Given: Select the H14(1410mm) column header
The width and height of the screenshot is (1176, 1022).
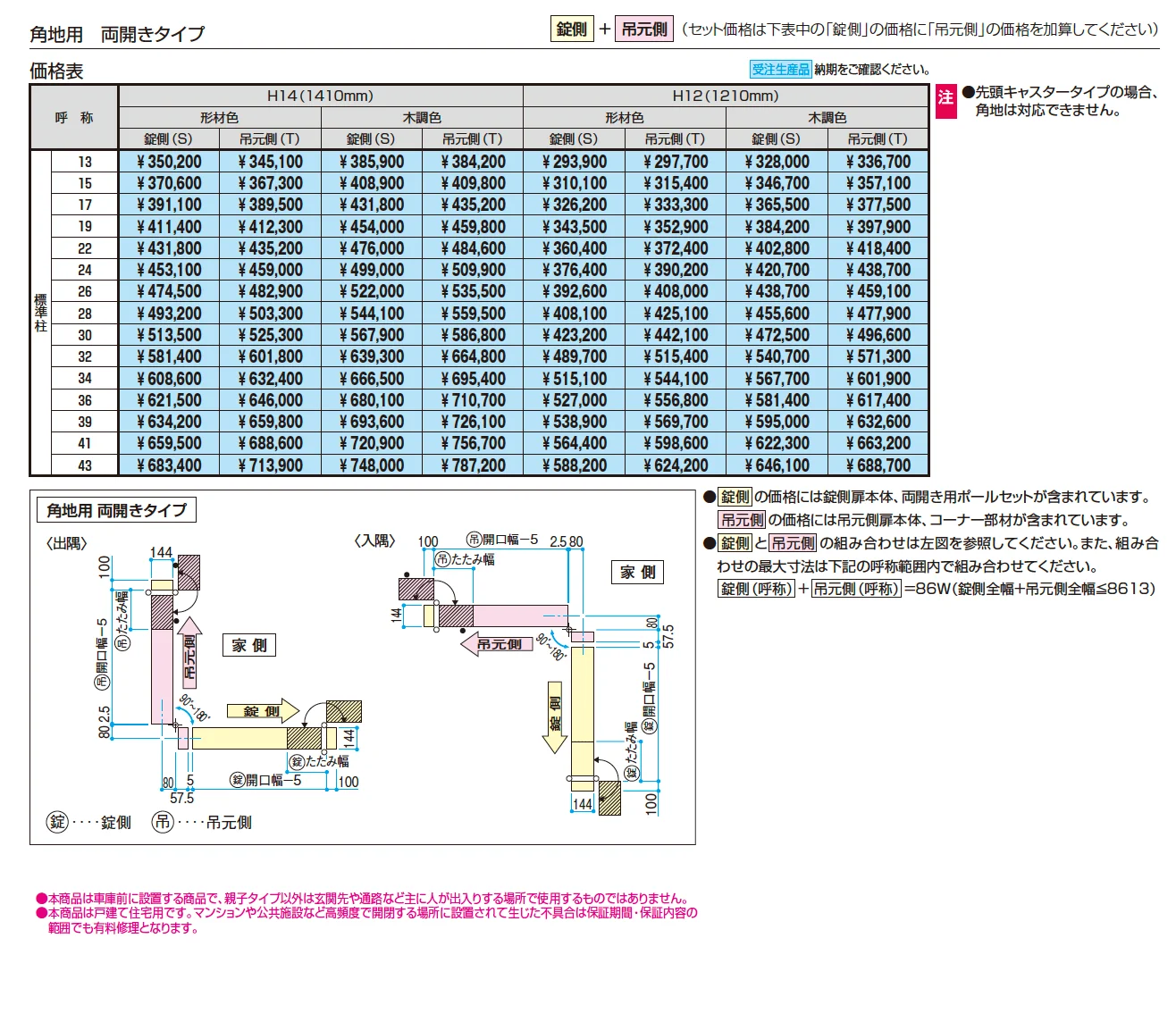Looking at the screenshot, I should (x=320, y=96).
